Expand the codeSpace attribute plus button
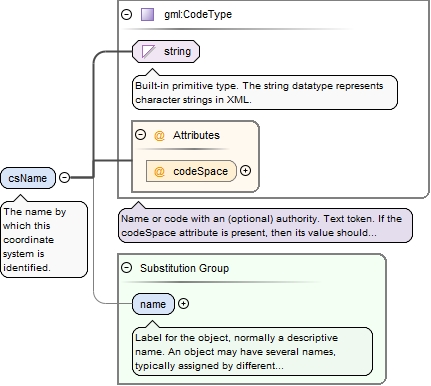The height and width of the screenshot is (386, 431). (245, 171)
